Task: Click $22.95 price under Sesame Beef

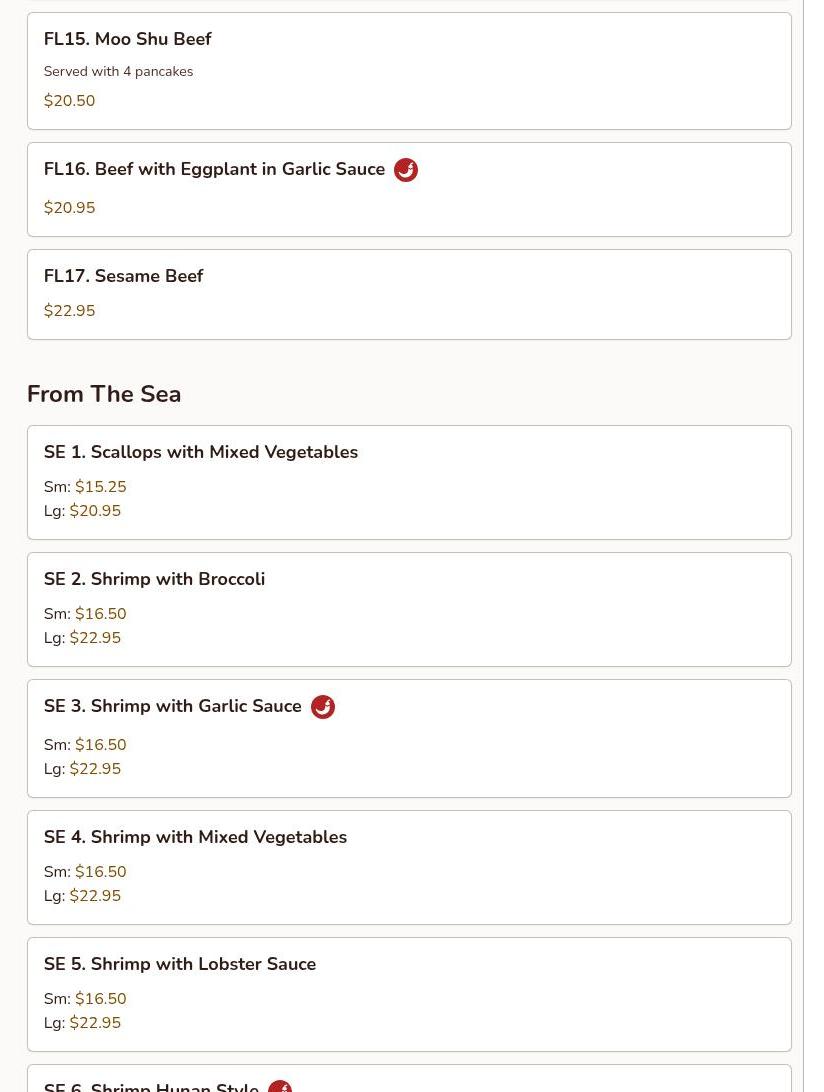Action: (x=69, y=311)
